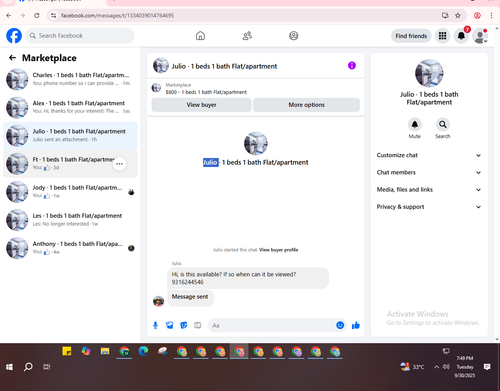This screenshot has width=500, height=391.
Task: Open the Windows Action Center notifications
Action: coord(487,367)
